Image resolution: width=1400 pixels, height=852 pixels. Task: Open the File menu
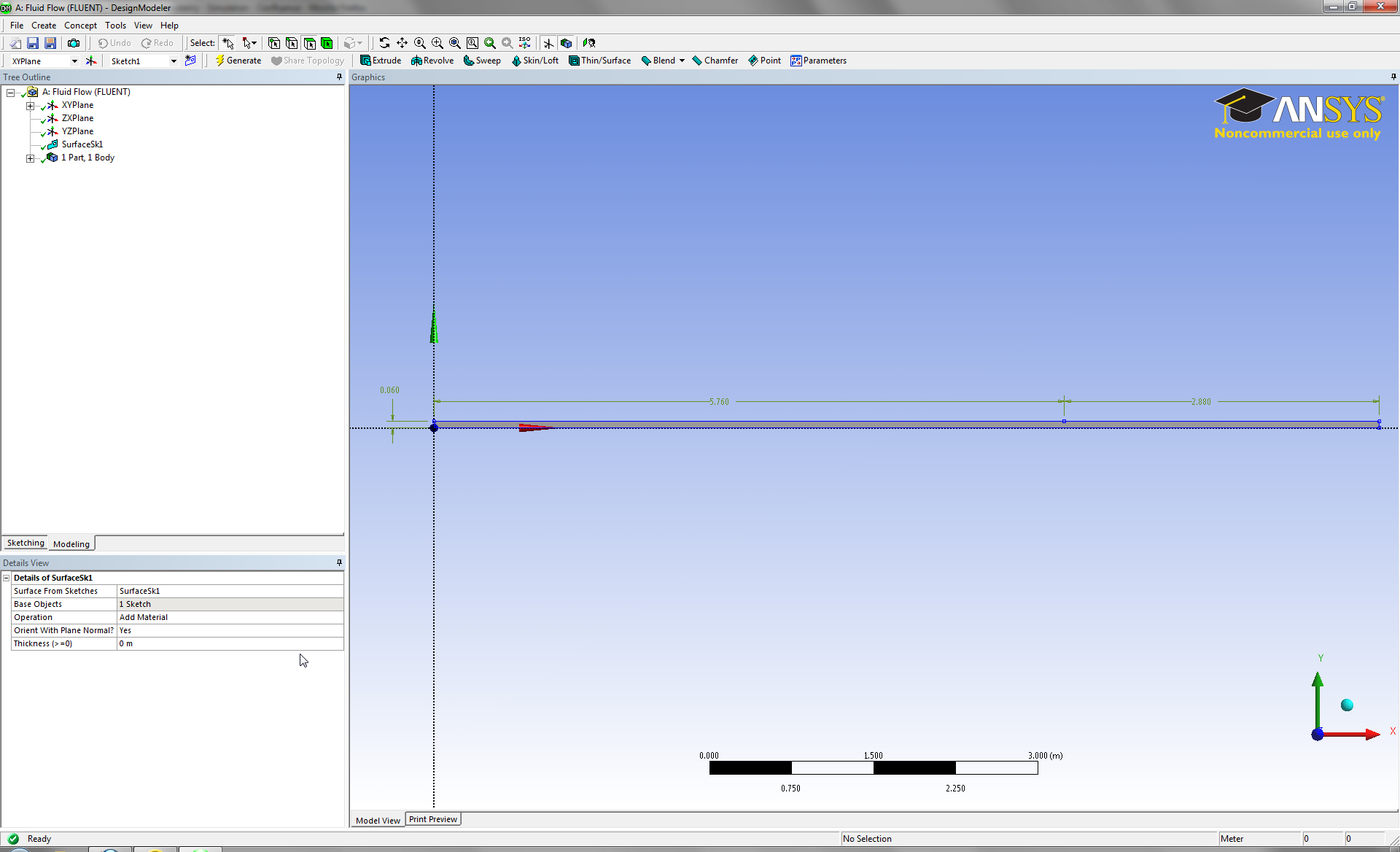(x=17, y=26)
